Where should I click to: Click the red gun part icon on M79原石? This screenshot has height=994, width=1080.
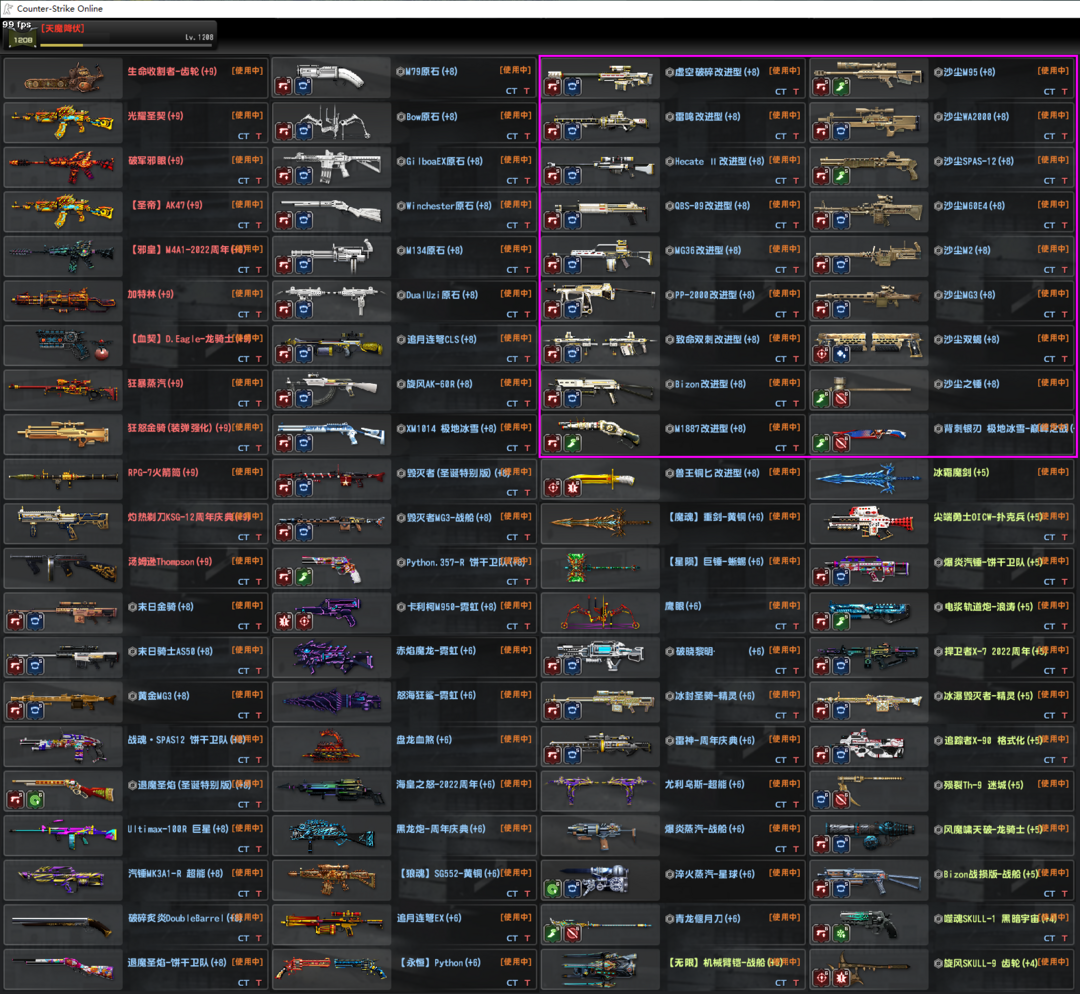pos(284,86)
